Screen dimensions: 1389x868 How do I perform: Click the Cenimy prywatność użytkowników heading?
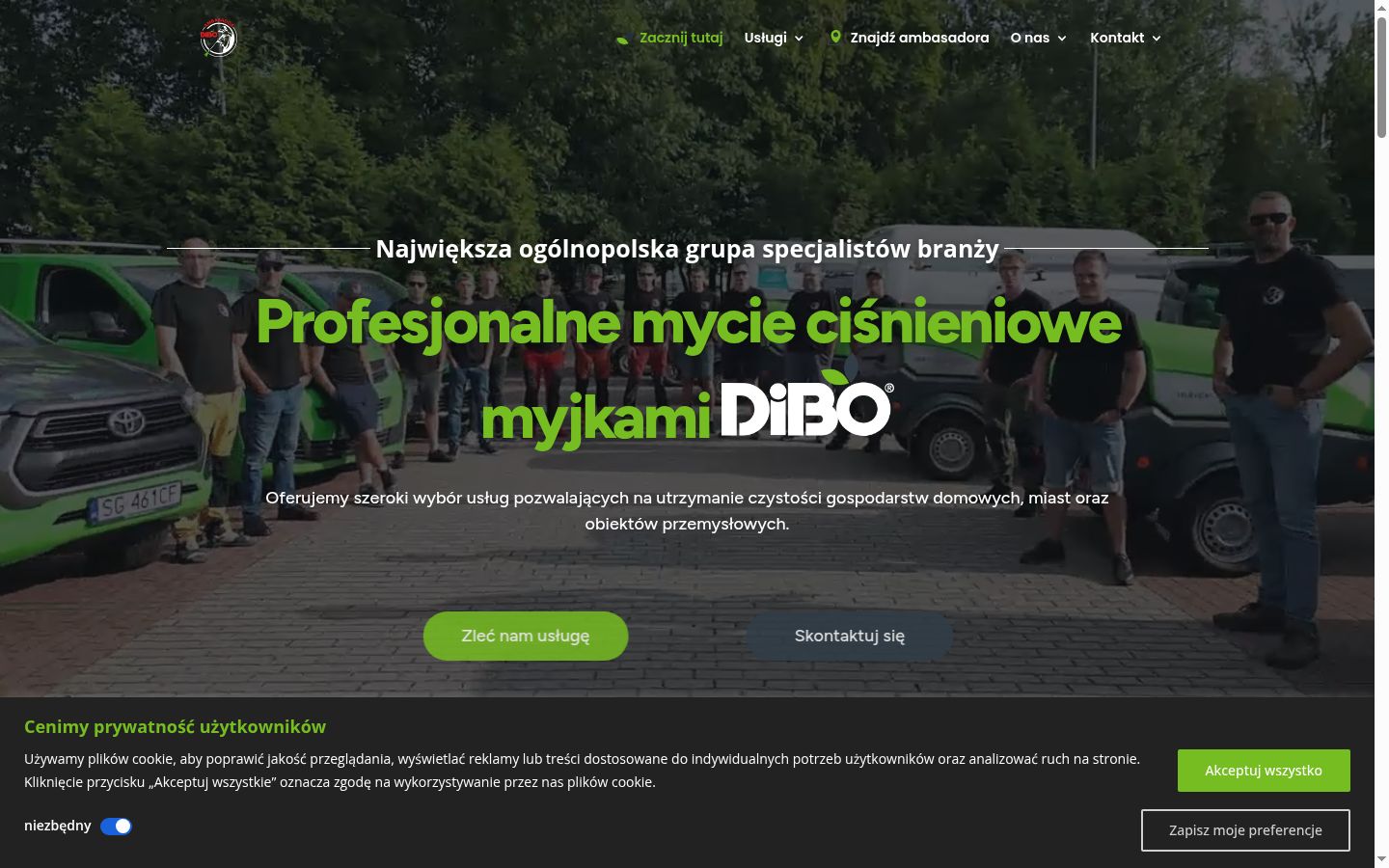coord(175,726)
